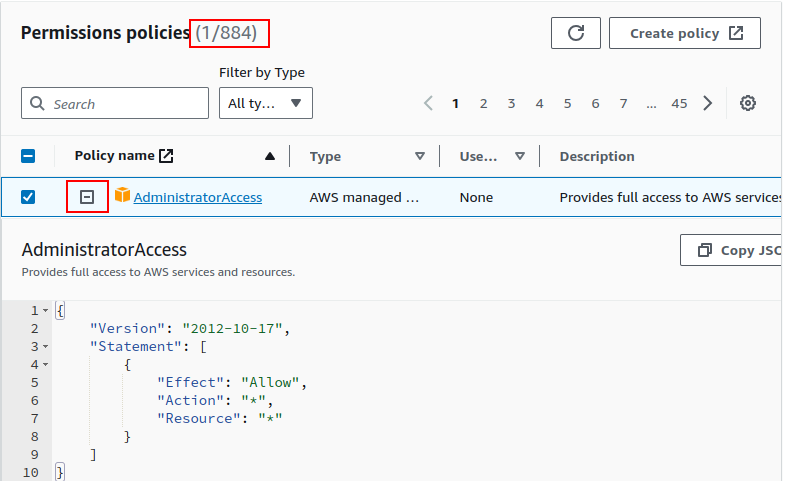Click the AdministratorAccess details heading
Screen dimensions: 785x481
tap(104, 249)
